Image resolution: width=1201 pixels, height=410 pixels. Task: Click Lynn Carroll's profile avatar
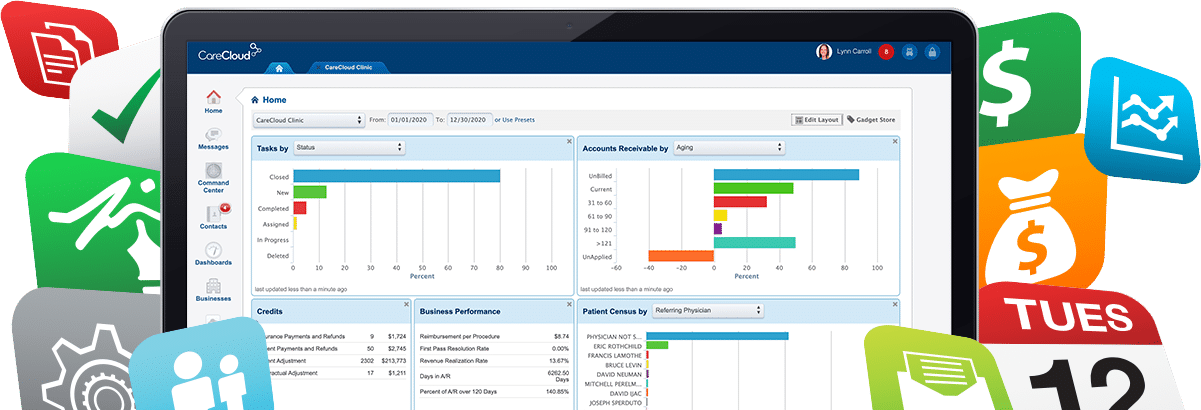[823, 52]
